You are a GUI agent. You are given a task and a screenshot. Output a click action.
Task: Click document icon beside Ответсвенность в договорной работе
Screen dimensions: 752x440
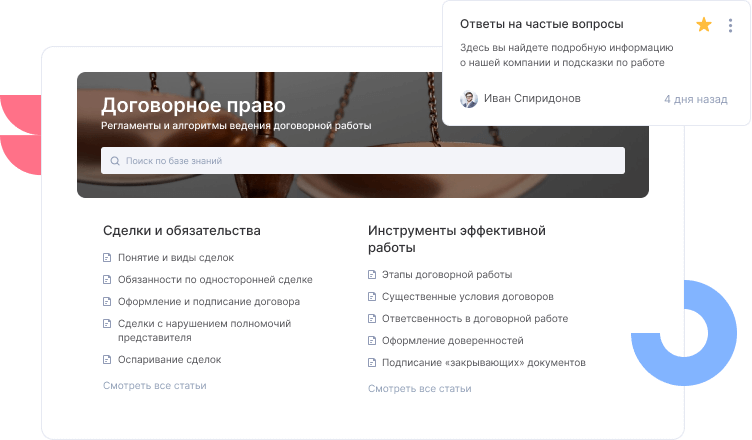tap(372, 319)
